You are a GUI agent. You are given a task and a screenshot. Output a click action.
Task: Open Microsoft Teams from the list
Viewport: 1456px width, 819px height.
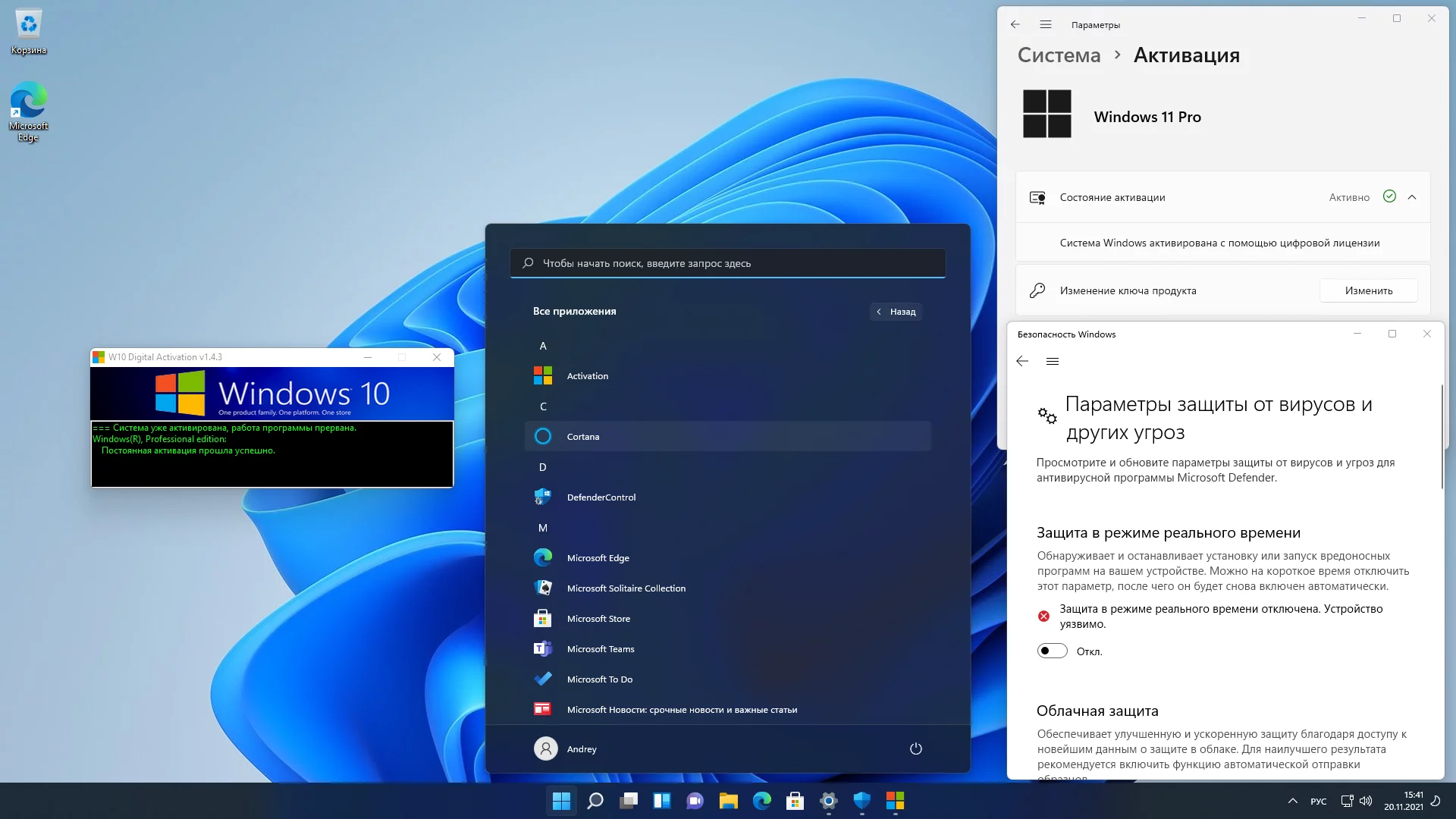(600, 649)
